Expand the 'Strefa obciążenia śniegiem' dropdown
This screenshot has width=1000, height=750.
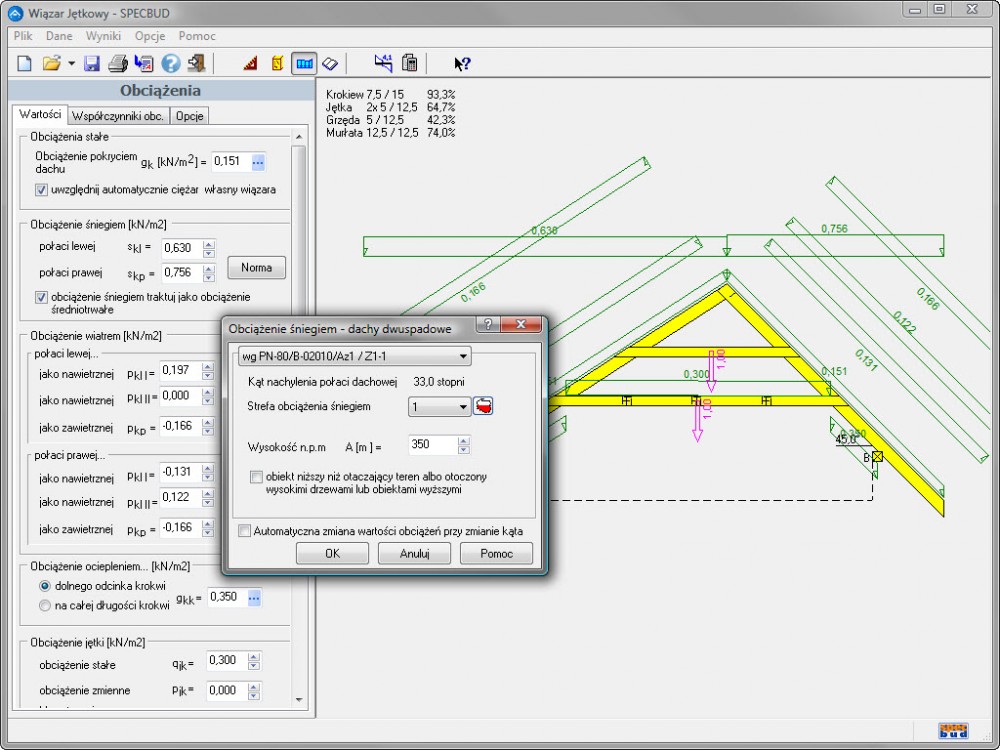click(439, 407)
